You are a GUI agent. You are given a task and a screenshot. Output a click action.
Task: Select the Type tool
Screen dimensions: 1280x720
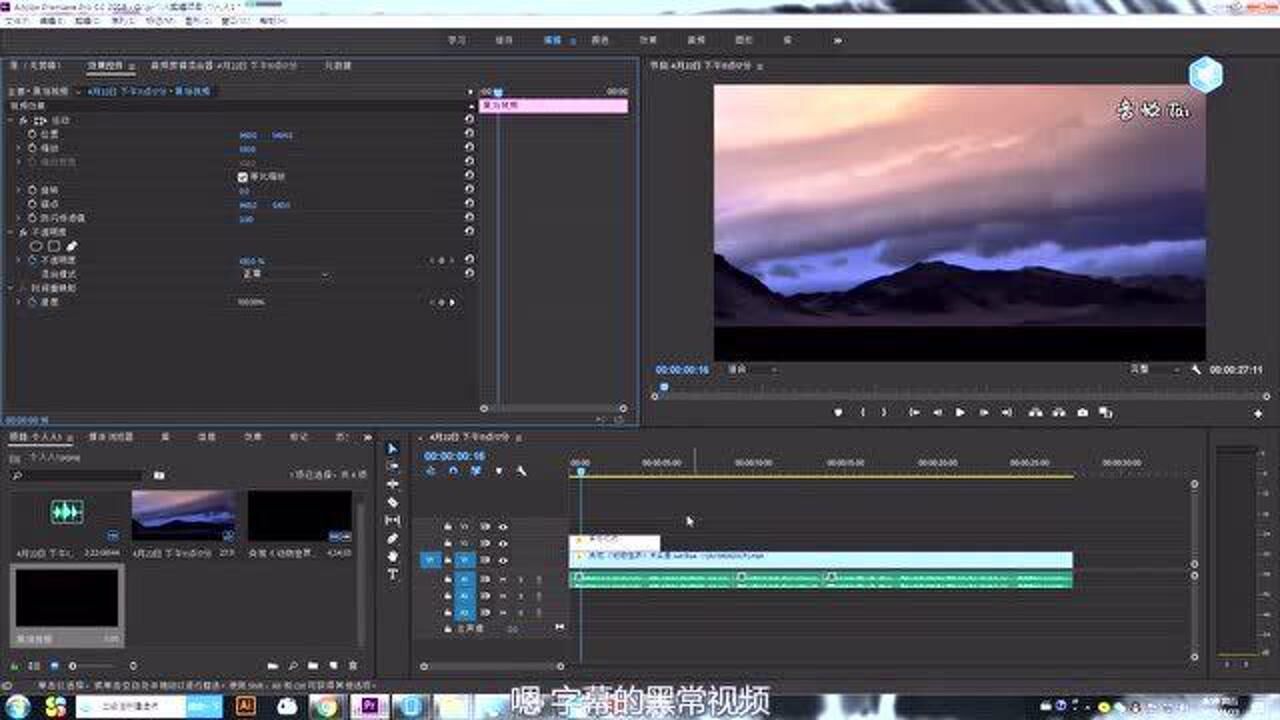[x=392, y=575]
